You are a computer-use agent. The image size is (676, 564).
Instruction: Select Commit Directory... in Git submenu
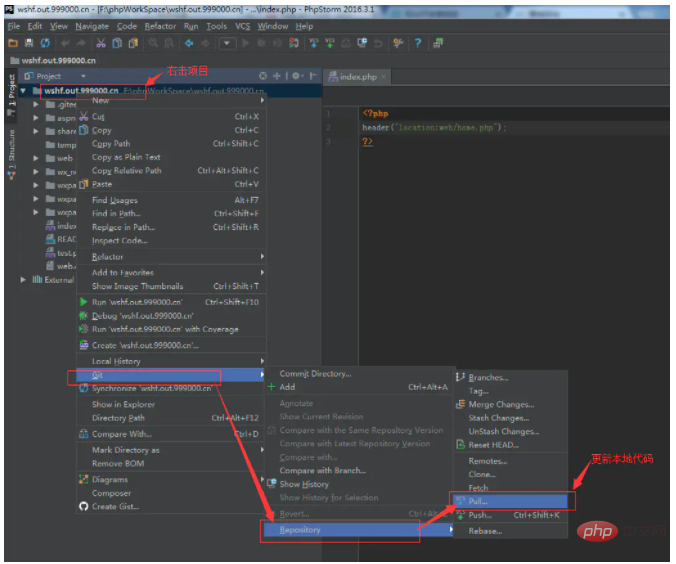click(315, 374)
